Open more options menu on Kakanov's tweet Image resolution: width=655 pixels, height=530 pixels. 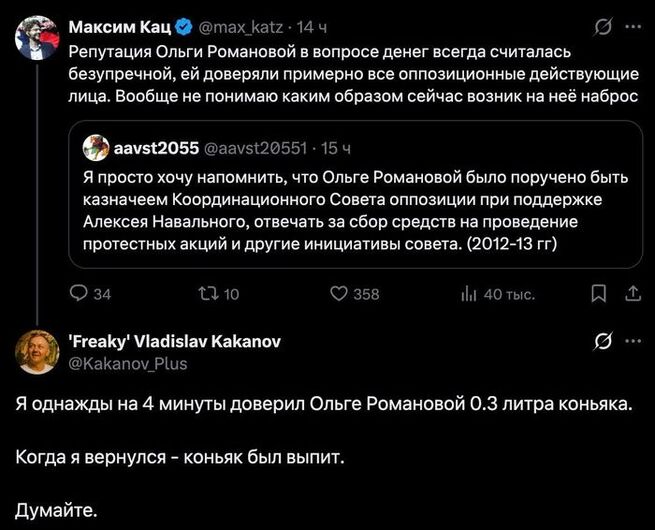coord(632,341)
